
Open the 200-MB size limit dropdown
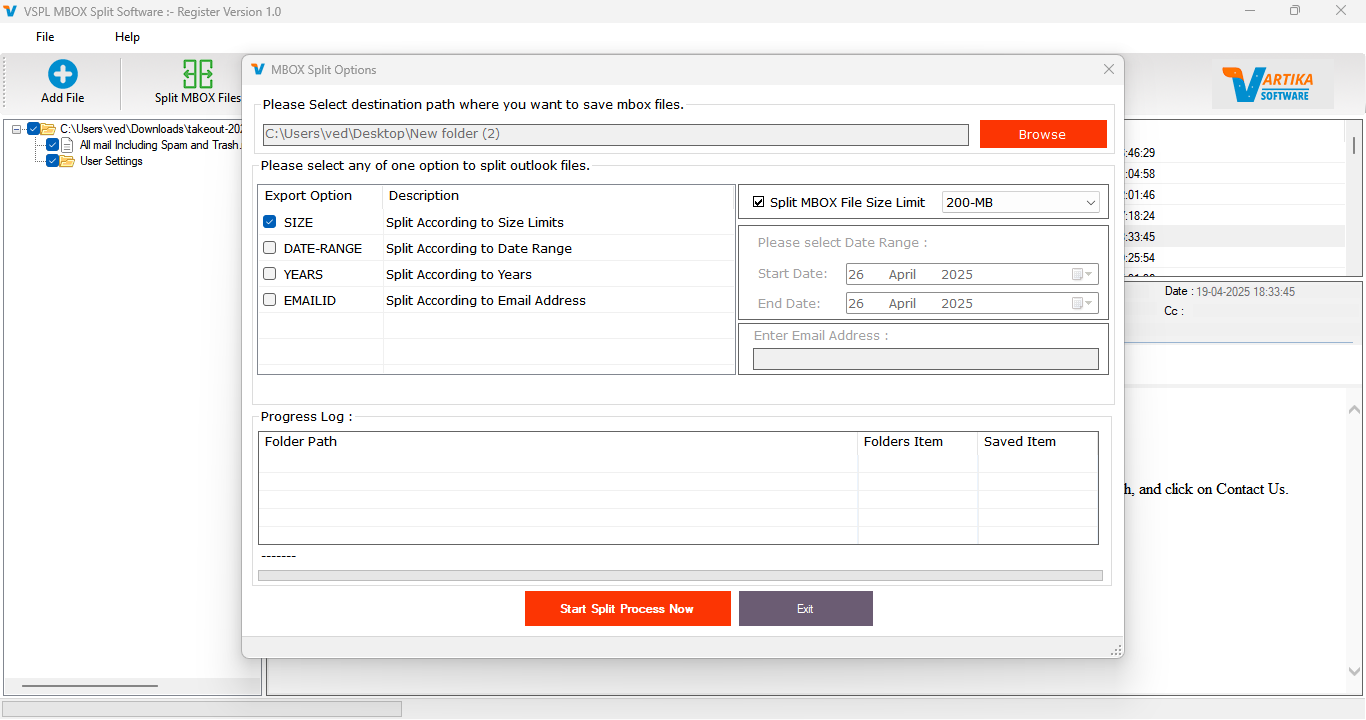(1020, 202)
